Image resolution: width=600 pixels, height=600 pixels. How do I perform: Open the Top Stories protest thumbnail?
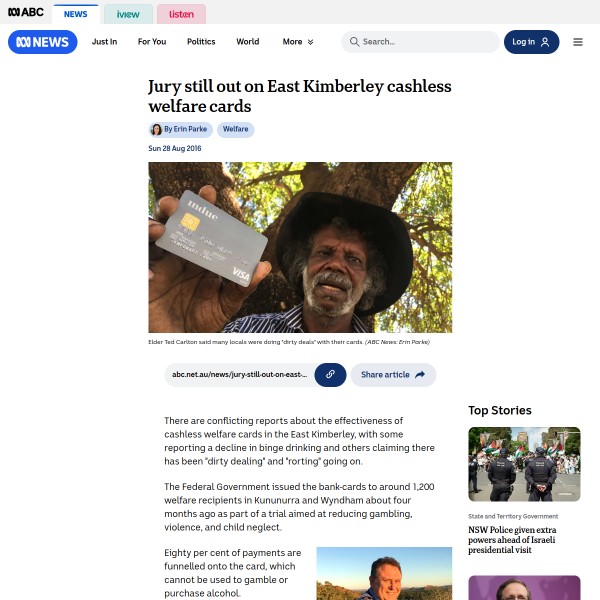click(x=524, y=464)
